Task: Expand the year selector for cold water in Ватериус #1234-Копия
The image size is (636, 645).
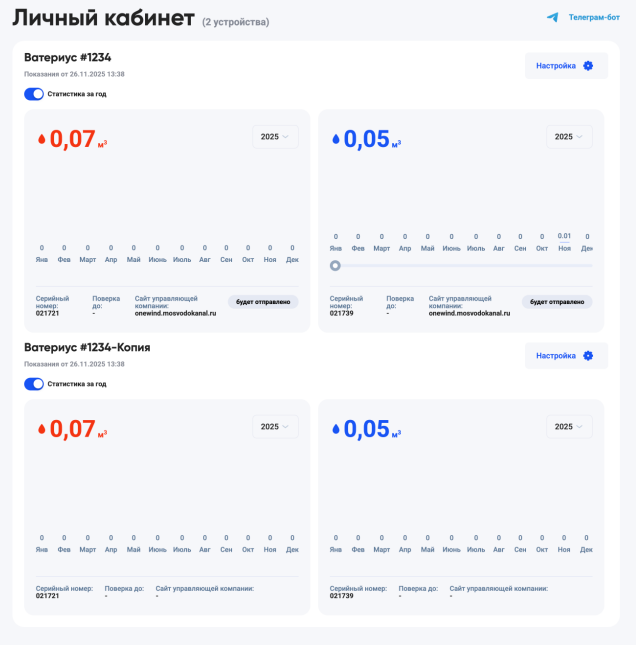Action: click(x=569, y=426)
